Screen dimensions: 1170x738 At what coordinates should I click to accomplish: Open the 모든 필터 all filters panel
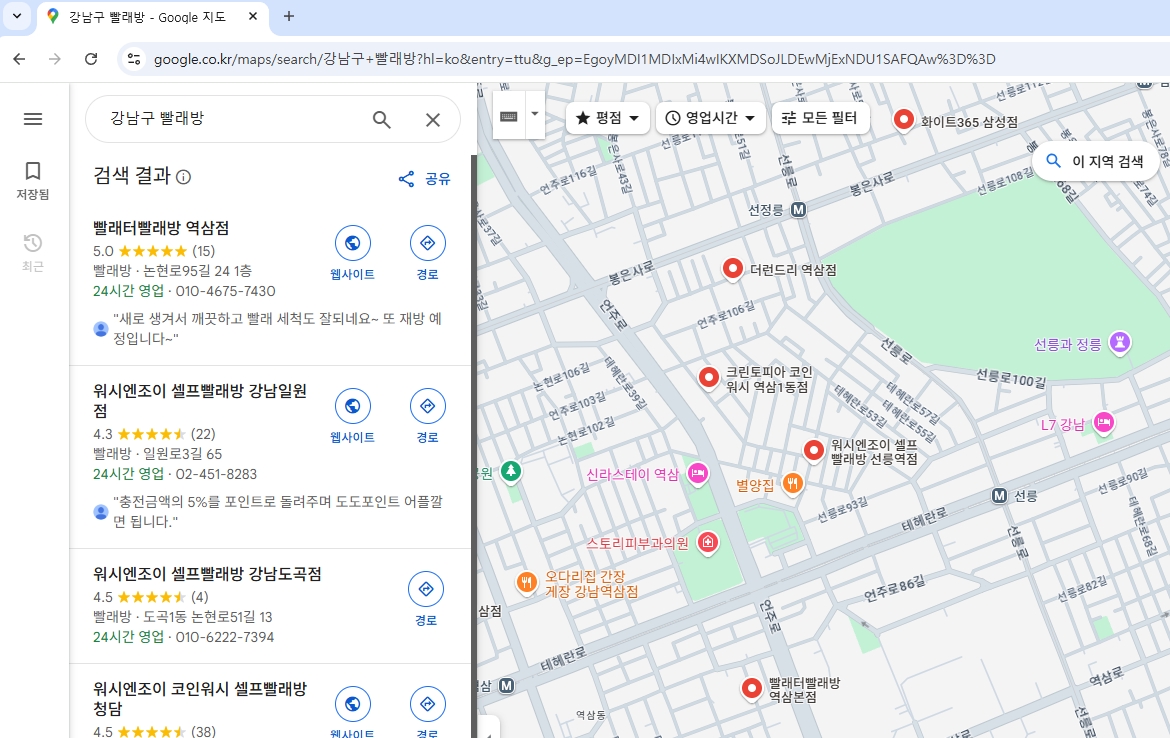(820, 118)
